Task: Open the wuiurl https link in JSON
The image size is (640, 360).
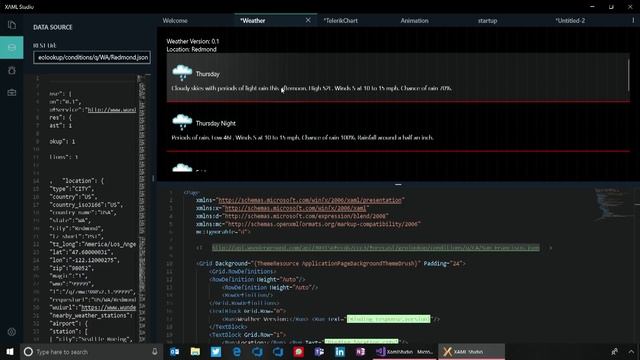Action: pyautogui.click(x=108, y=307)
